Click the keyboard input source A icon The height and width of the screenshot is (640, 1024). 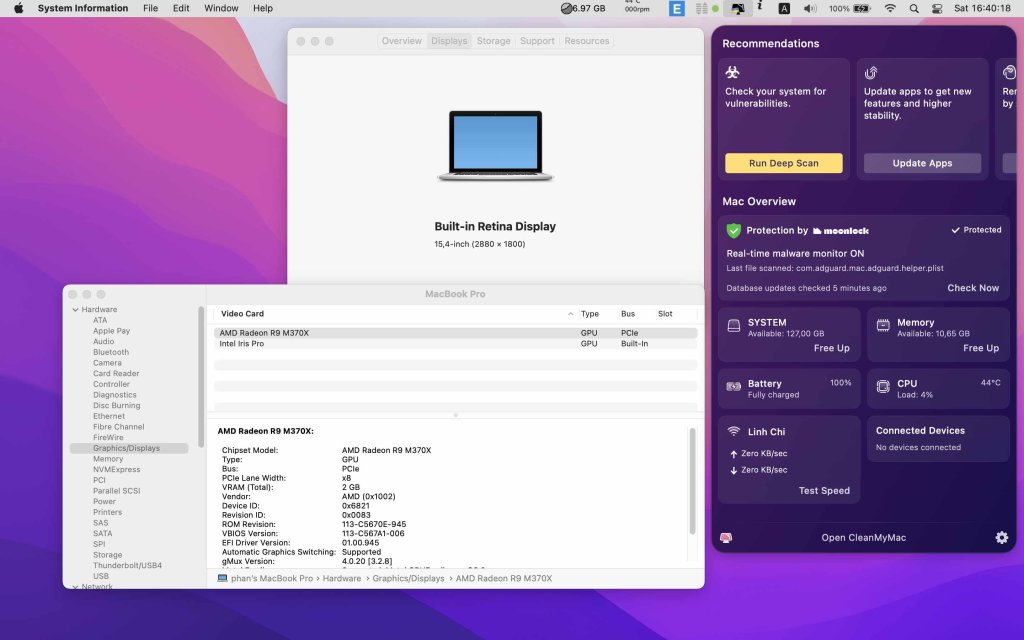784,8
